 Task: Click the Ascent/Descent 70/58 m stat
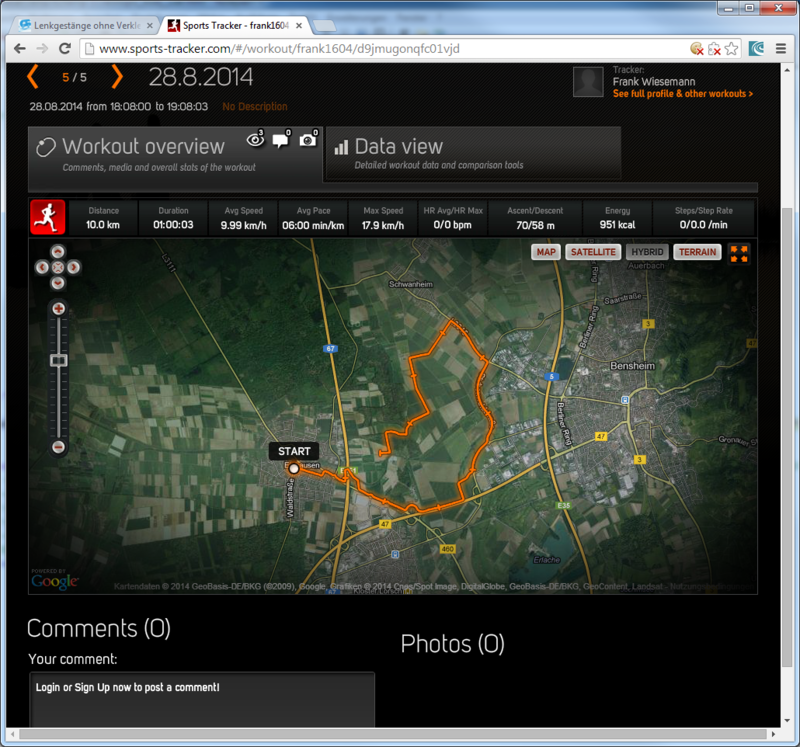pyautogui.click(x=535, y=218)
